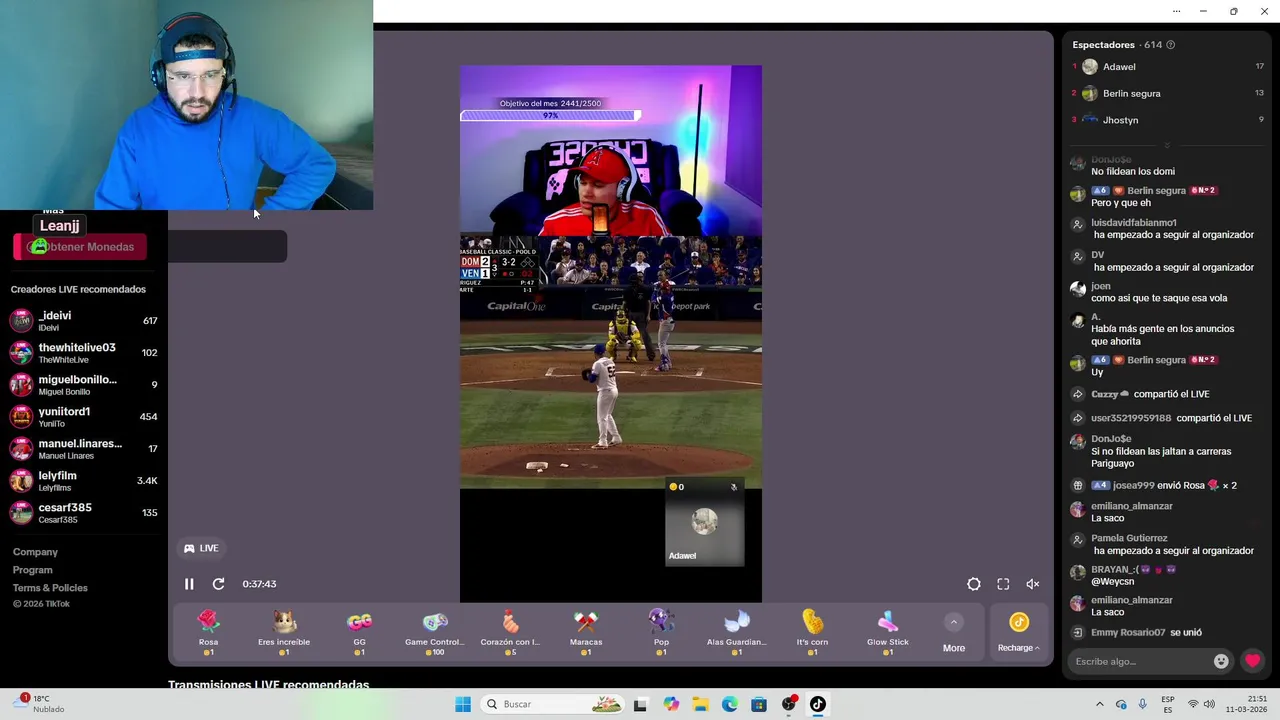Enter fullscreen mode for the stream
Image resolution: width=1280 pixels, height=720 pixels.
pos(1003,584)
